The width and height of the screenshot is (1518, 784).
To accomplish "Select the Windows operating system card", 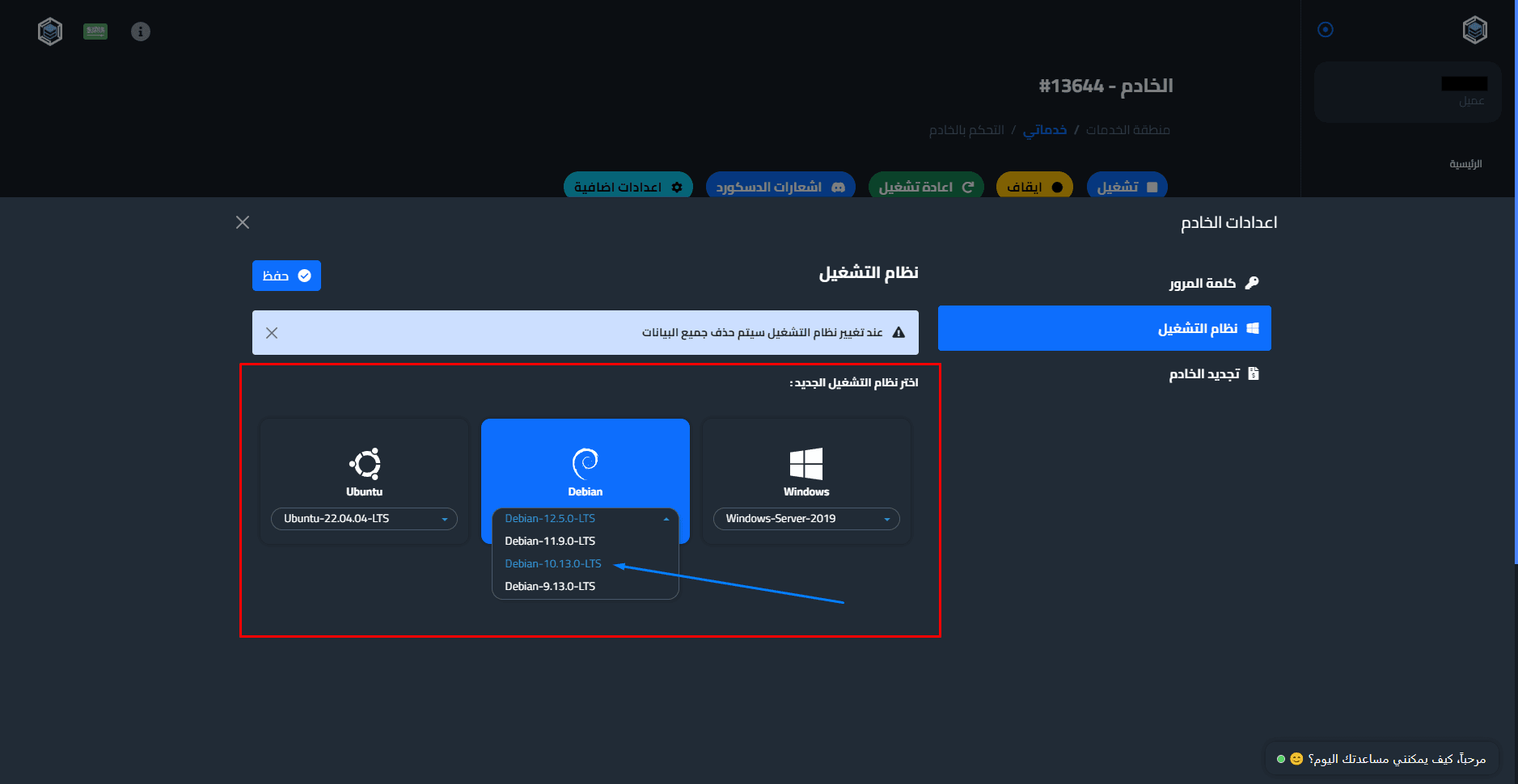I will (806, 481).
